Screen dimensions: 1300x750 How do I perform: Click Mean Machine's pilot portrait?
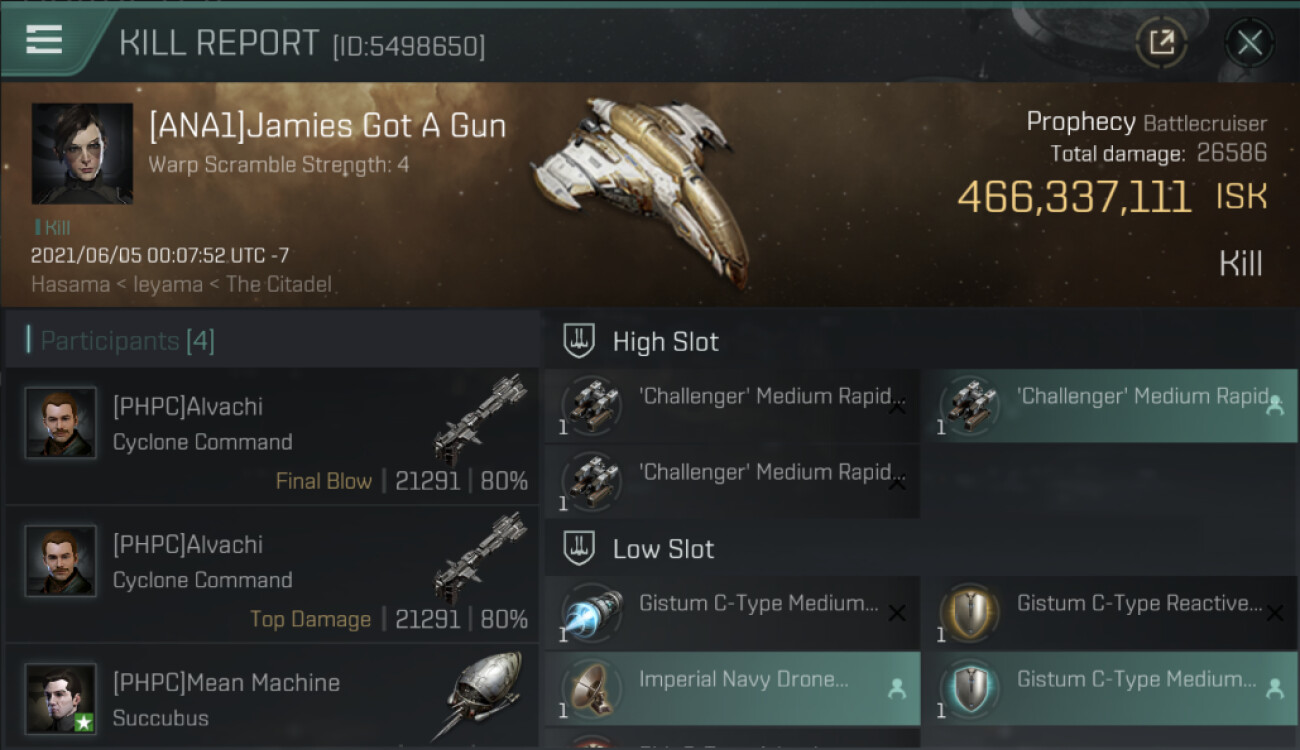pyautogui.click(x=61, y=698)
